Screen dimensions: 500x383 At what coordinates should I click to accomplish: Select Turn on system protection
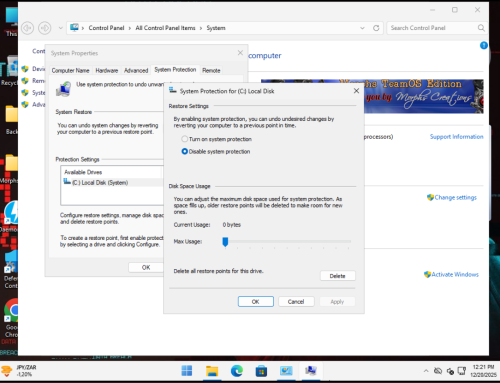point(216,139)
